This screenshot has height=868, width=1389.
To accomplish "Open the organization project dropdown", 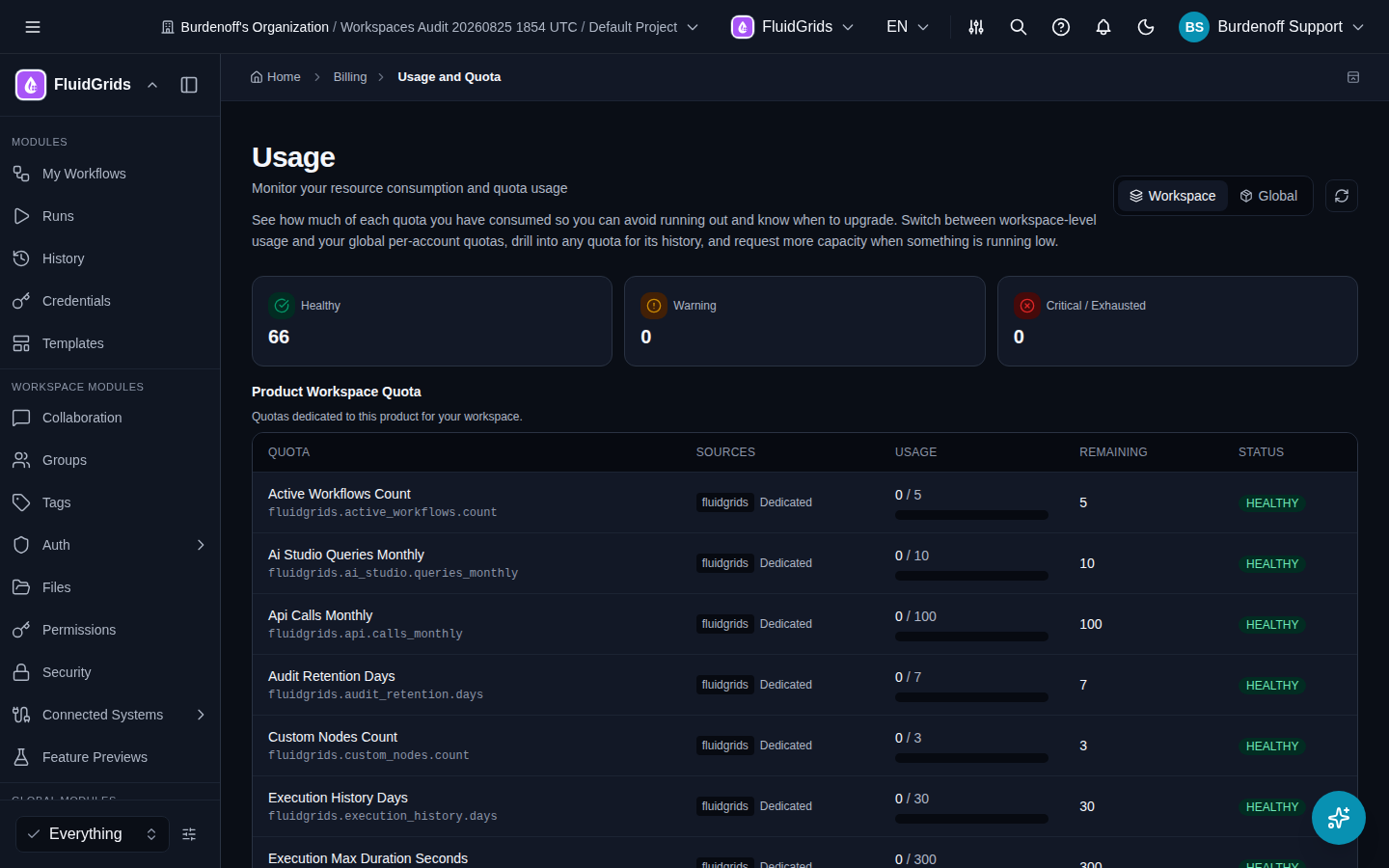I will pos(429,27).
